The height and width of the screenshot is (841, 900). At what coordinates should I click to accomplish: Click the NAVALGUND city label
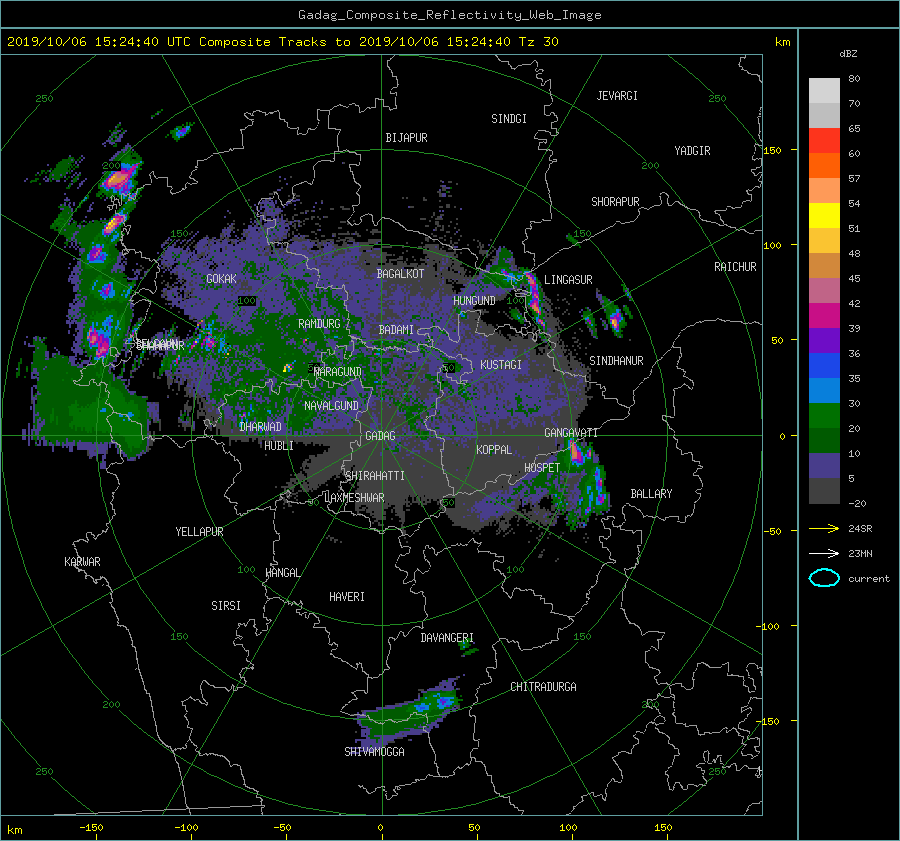tap(331, 405)
